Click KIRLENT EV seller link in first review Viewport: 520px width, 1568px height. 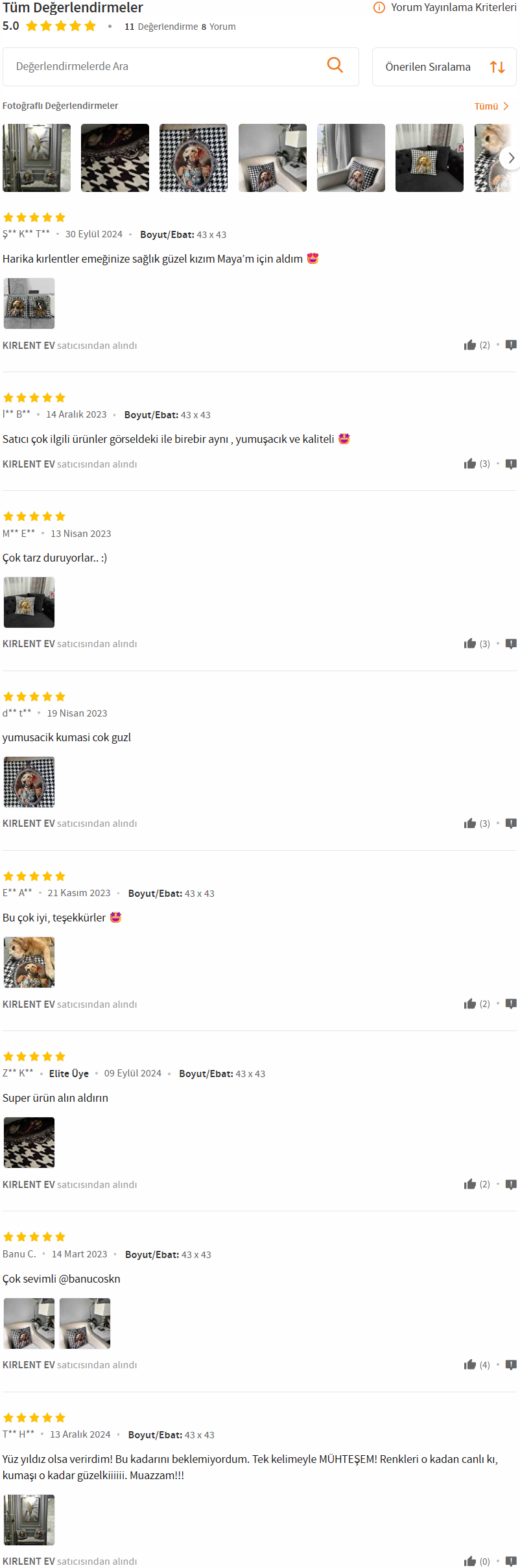(x=29, y=346)
